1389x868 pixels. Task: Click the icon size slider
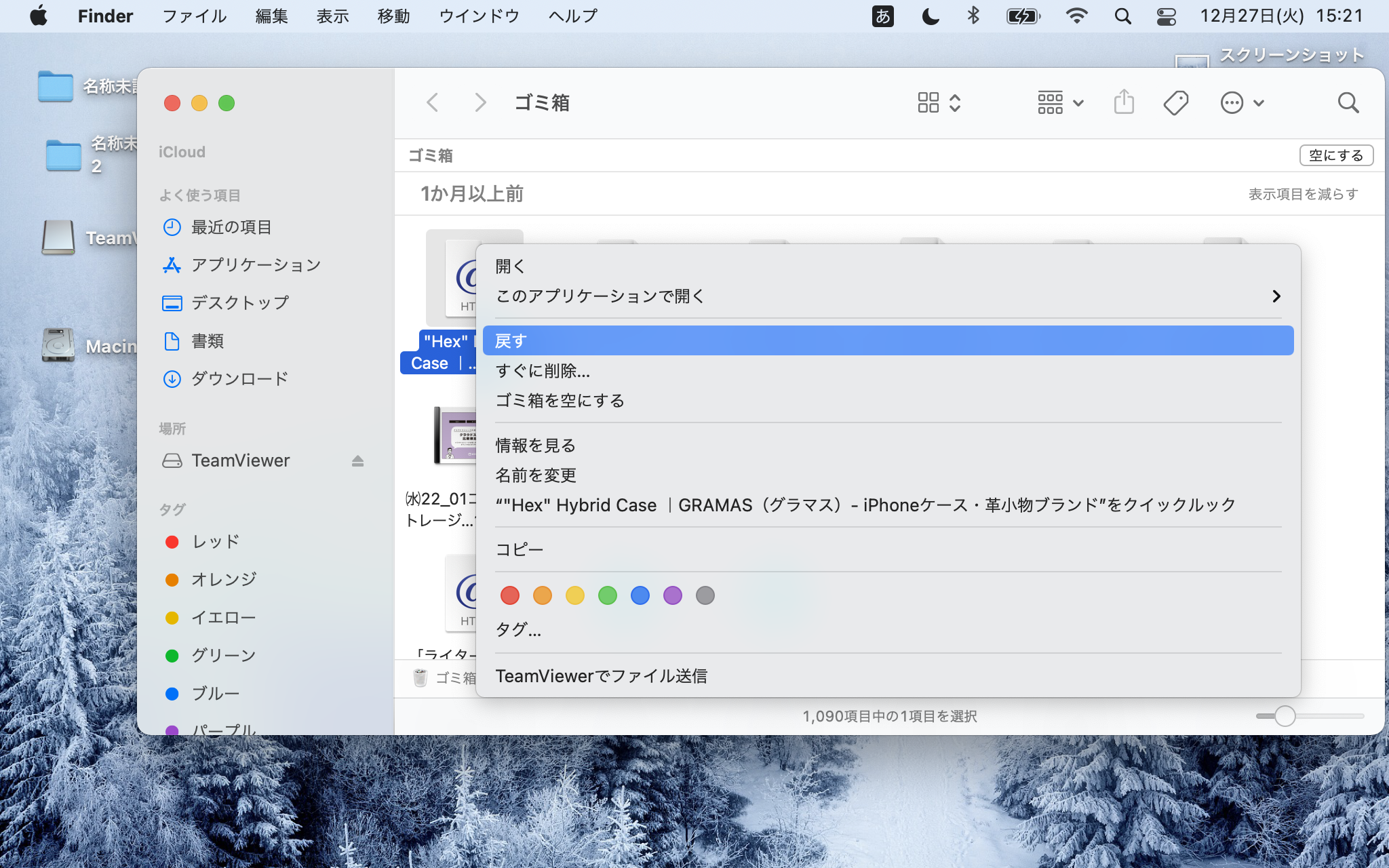(1285, 716)
